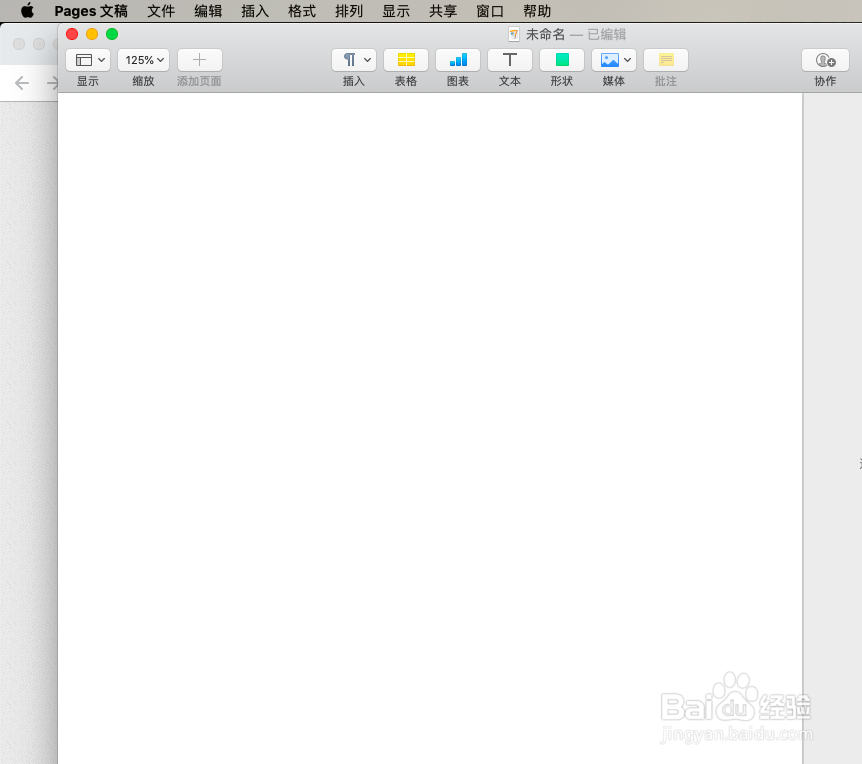Add a text box with the 文本 icon
The width and height of the screenshot is (862, 764).
pos(510,60)
